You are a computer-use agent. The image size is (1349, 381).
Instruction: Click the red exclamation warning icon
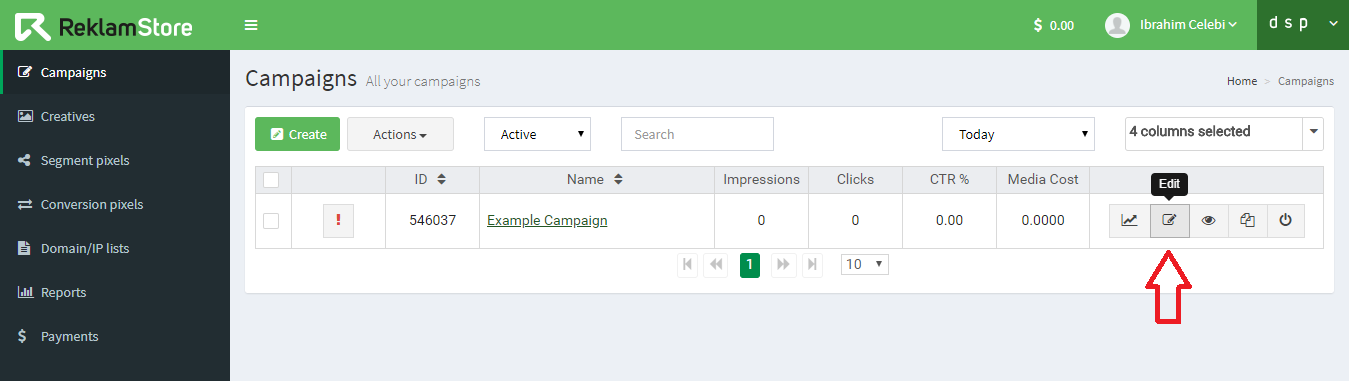[338, 220]
